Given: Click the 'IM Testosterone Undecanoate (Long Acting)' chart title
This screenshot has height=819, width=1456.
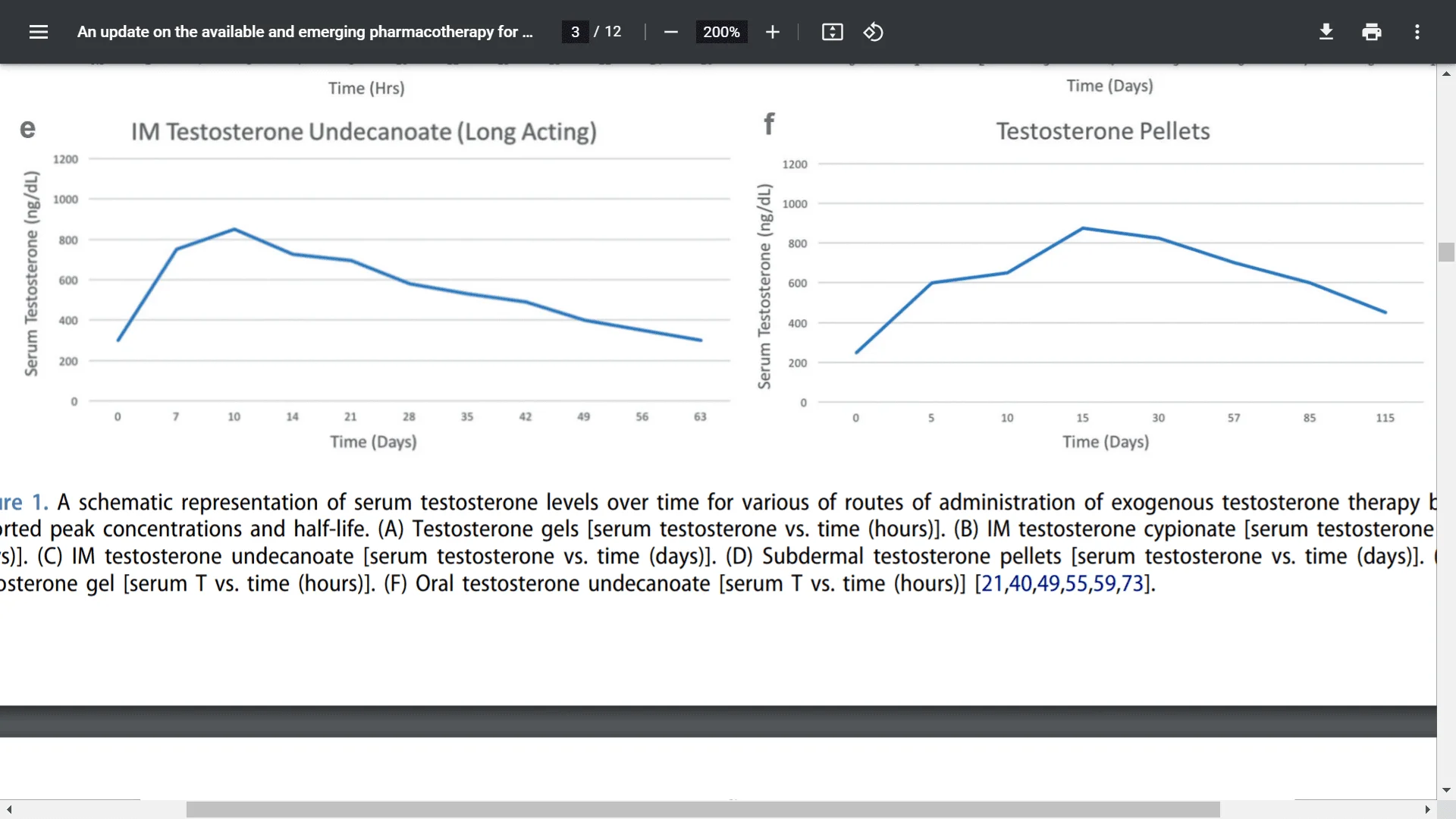Looking at the screenshot, I should pyautogui.click(x=364, y=132).
